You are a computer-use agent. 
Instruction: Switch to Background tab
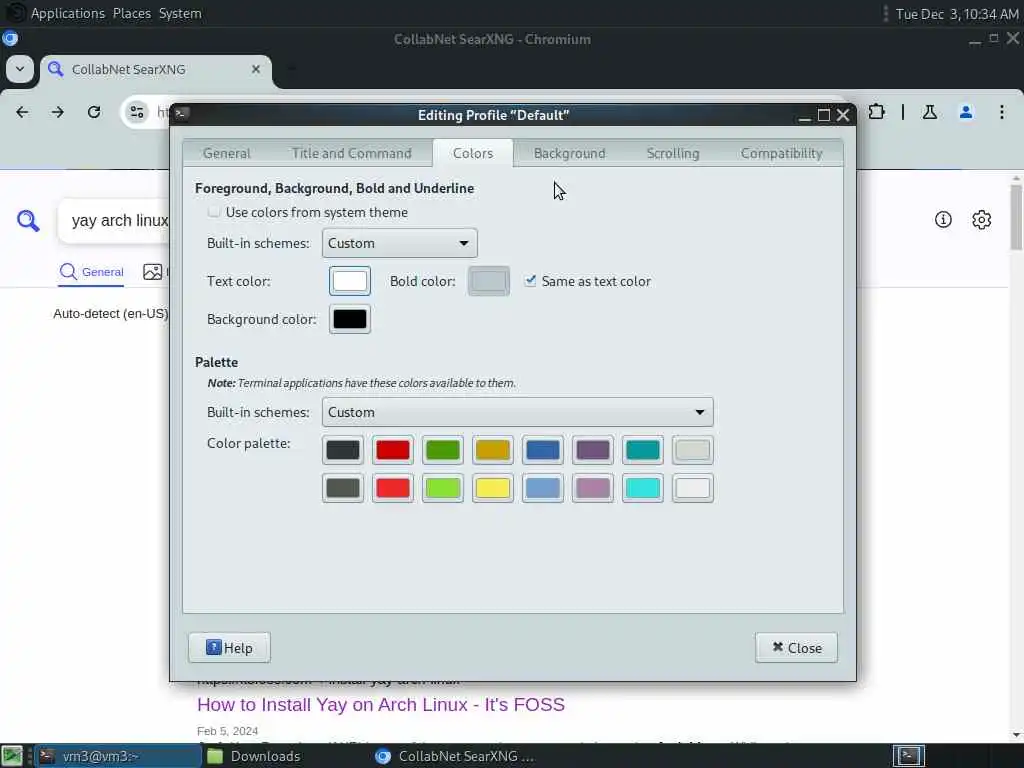point(569,153)
